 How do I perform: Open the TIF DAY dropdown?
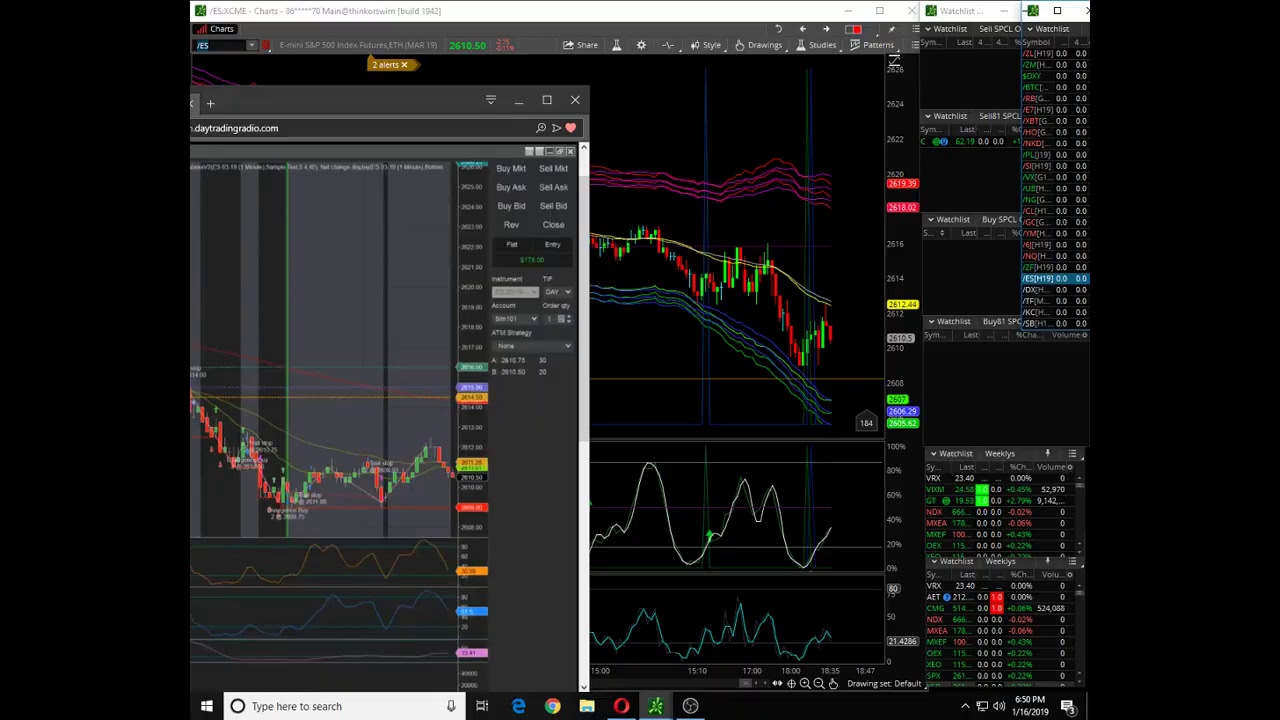(557, 291)
